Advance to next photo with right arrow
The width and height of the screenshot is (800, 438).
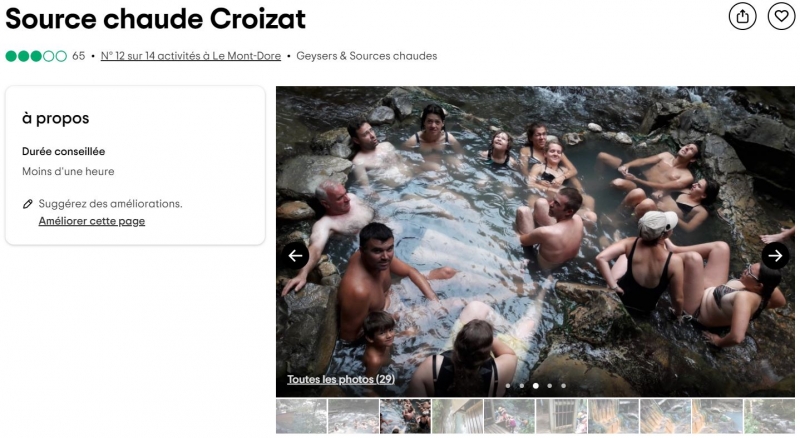pos(775,255)
